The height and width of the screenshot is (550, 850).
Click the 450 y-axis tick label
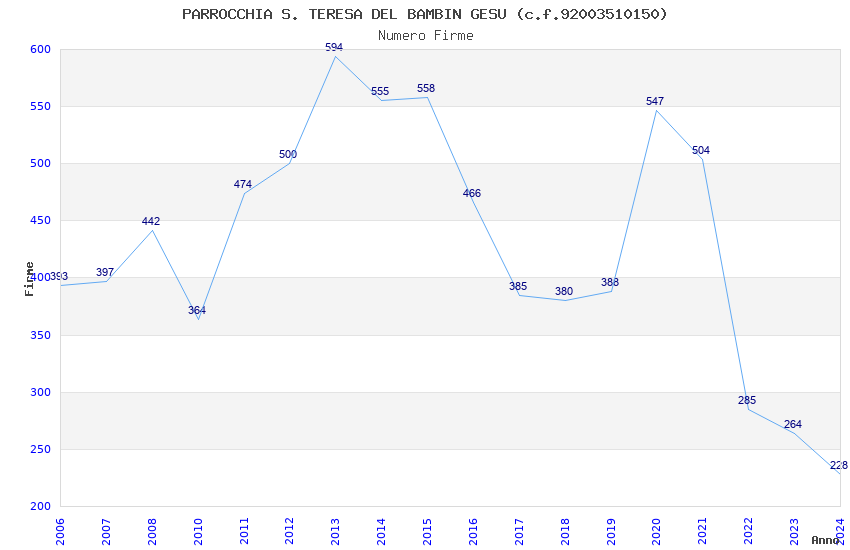[x=40, y=220]
